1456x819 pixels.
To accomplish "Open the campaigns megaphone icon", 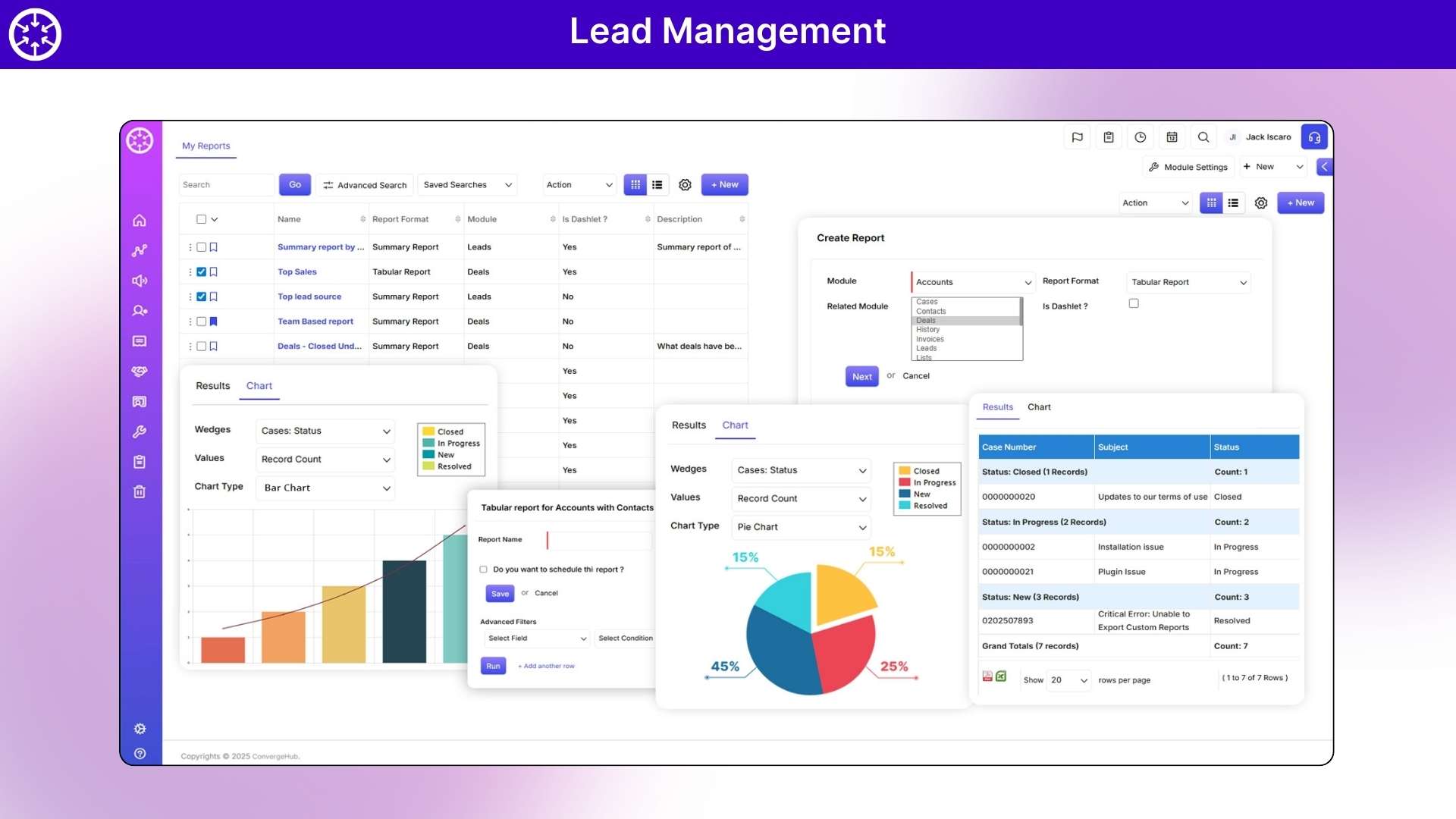I will click(x=140, y=281).
